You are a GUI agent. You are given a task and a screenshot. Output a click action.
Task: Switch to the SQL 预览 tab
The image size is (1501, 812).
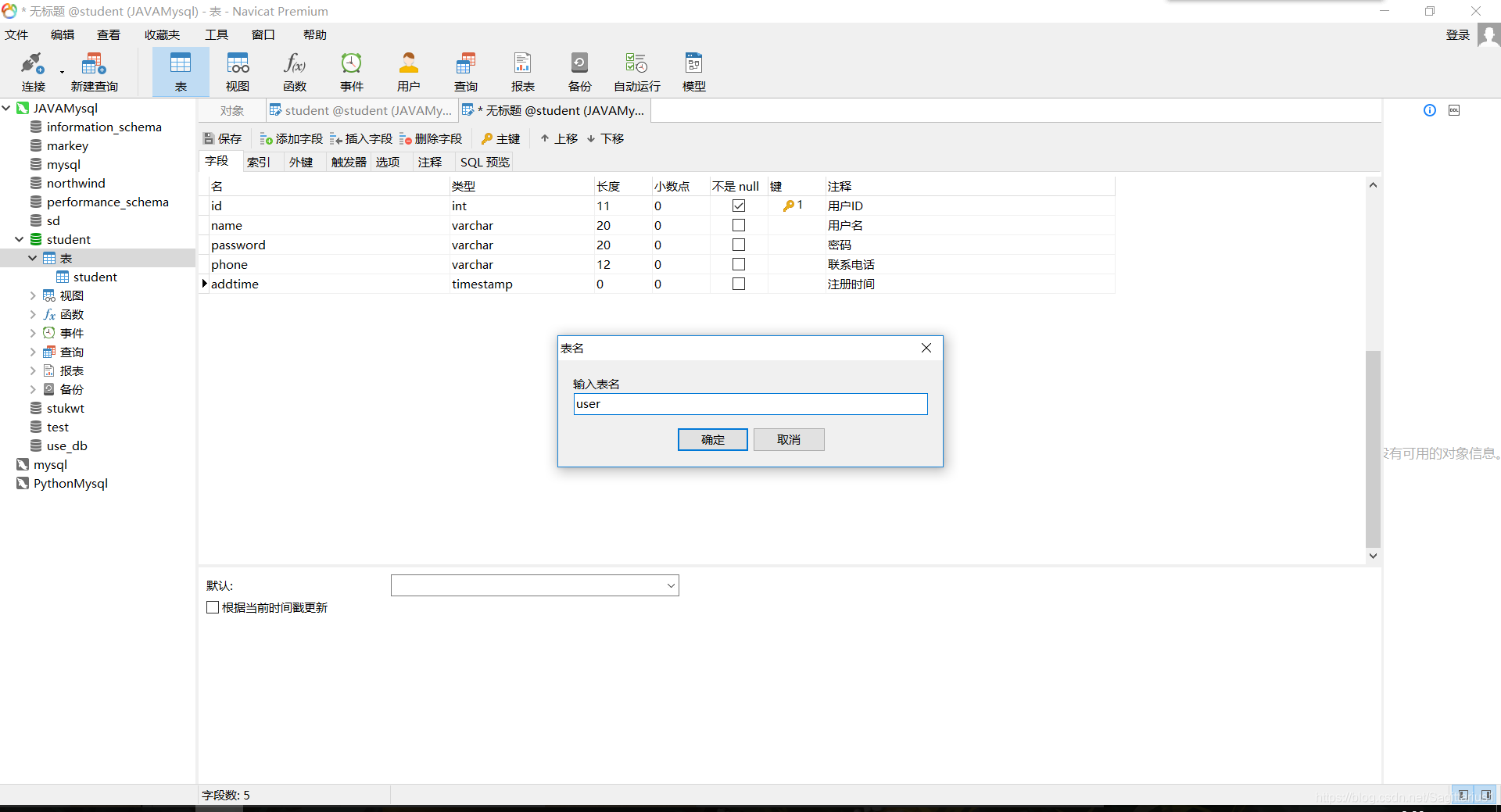click(x=485, y=162)
